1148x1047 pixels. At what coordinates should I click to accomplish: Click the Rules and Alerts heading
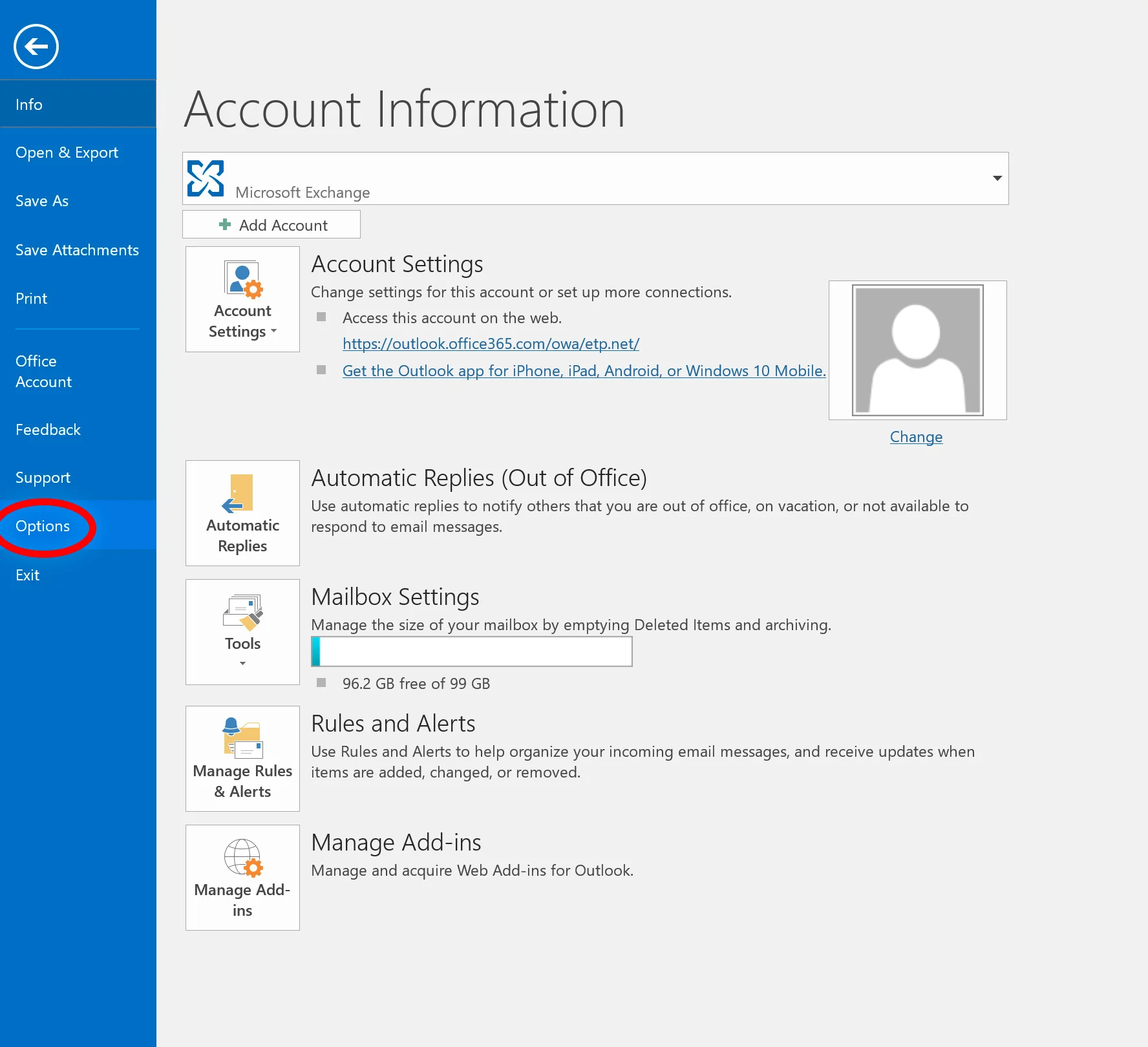click(393, 724)
